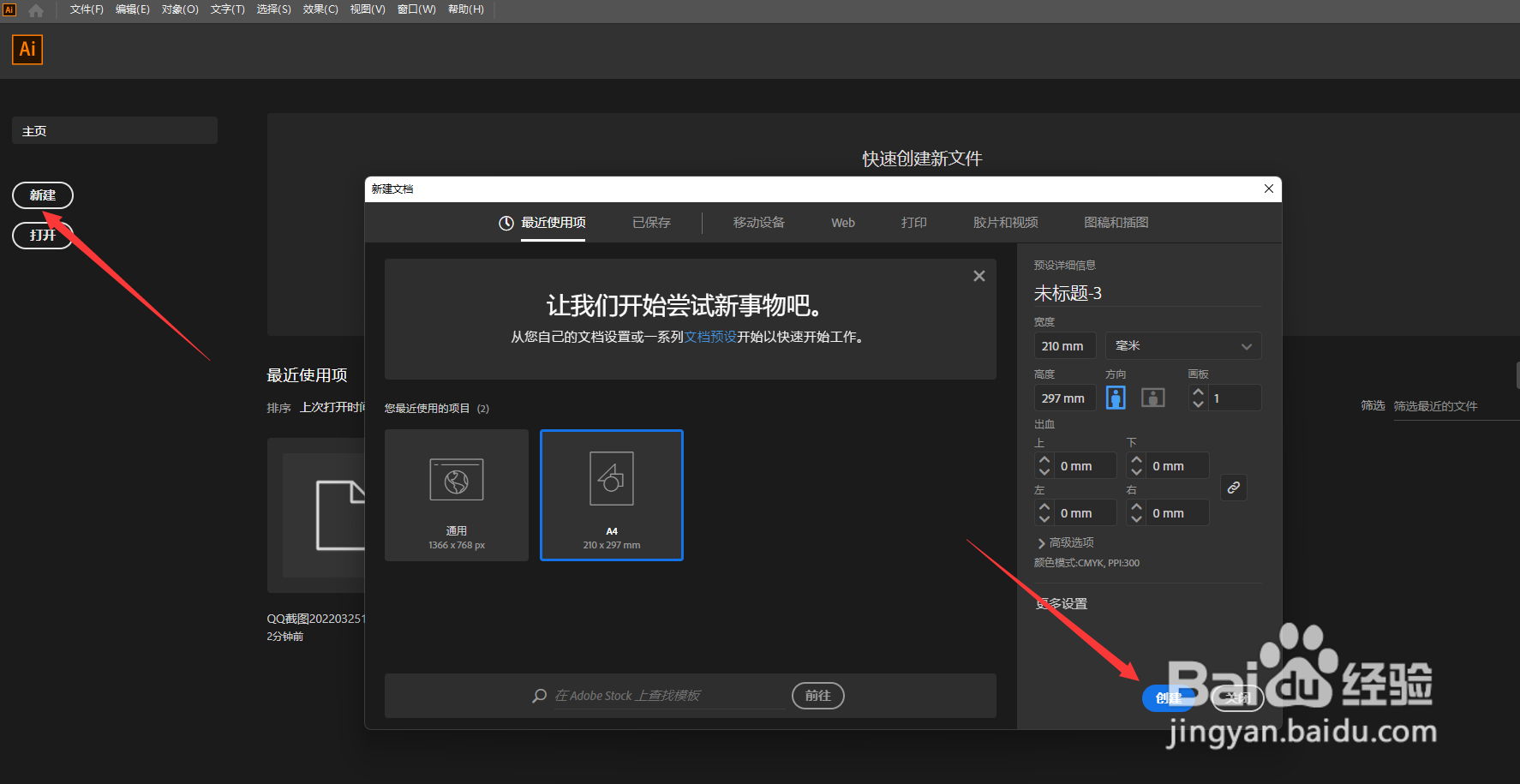The image size is (1520, 784).
Task: Follow the 文档预设 link
Action: [710, 337]
